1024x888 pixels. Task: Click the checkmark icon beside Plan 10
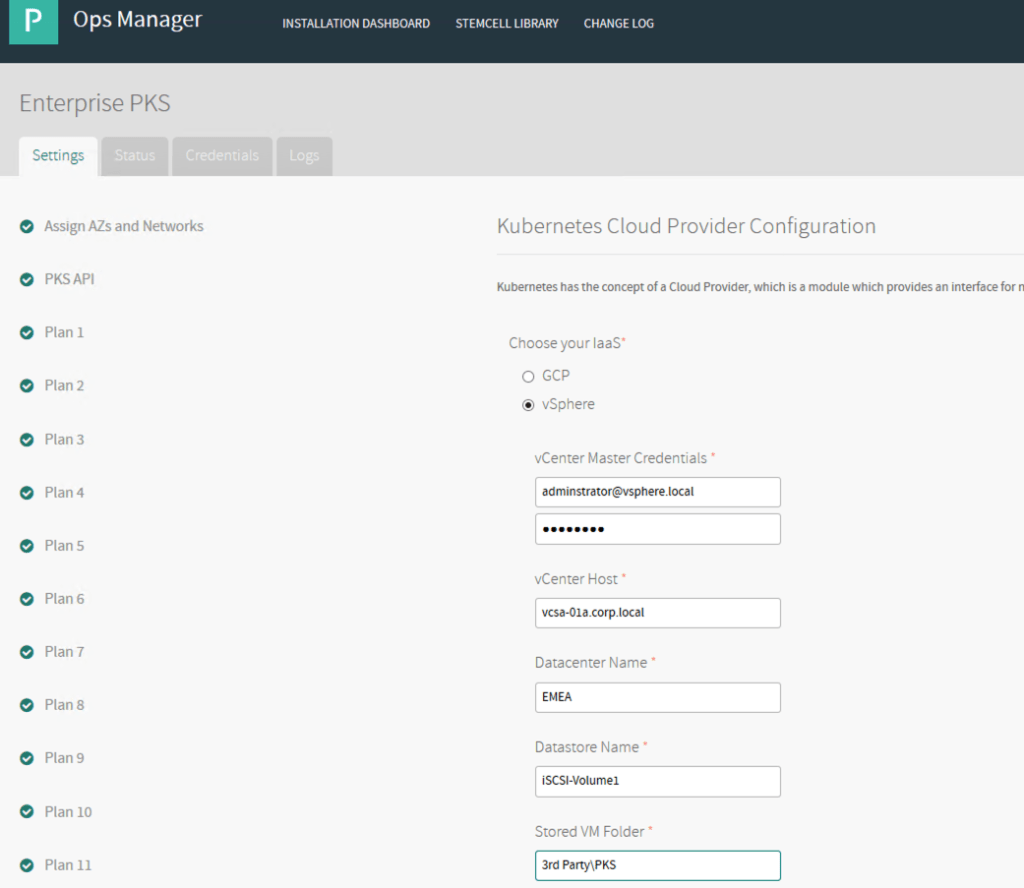pos(27,812)
